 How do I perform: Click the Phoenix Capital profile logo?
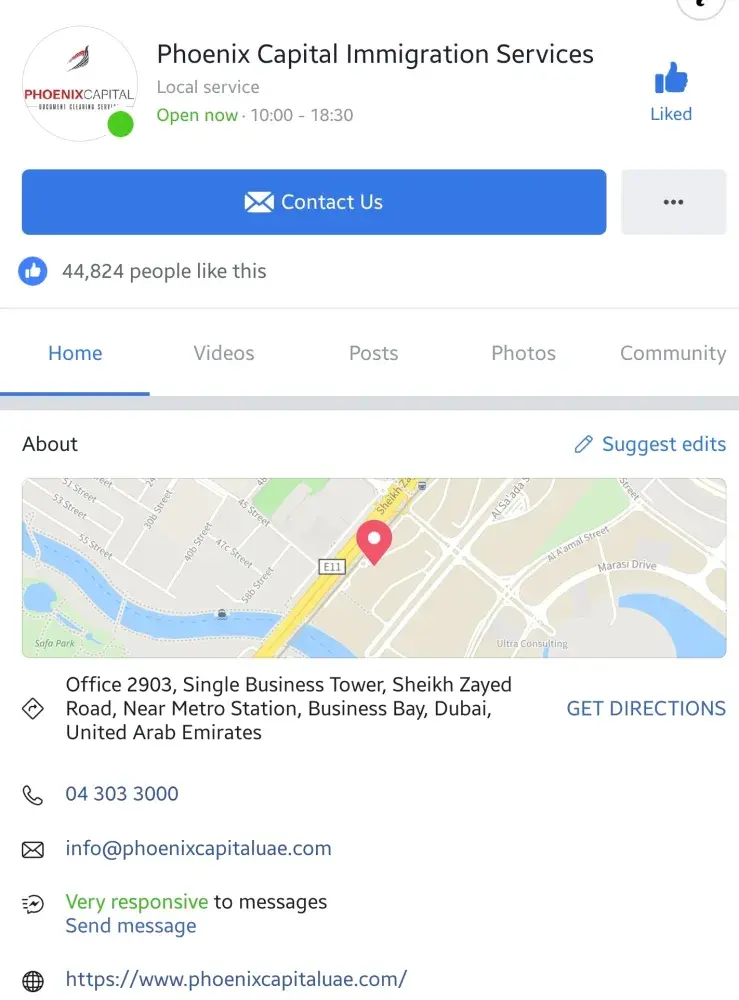click(x=79, y=84)
